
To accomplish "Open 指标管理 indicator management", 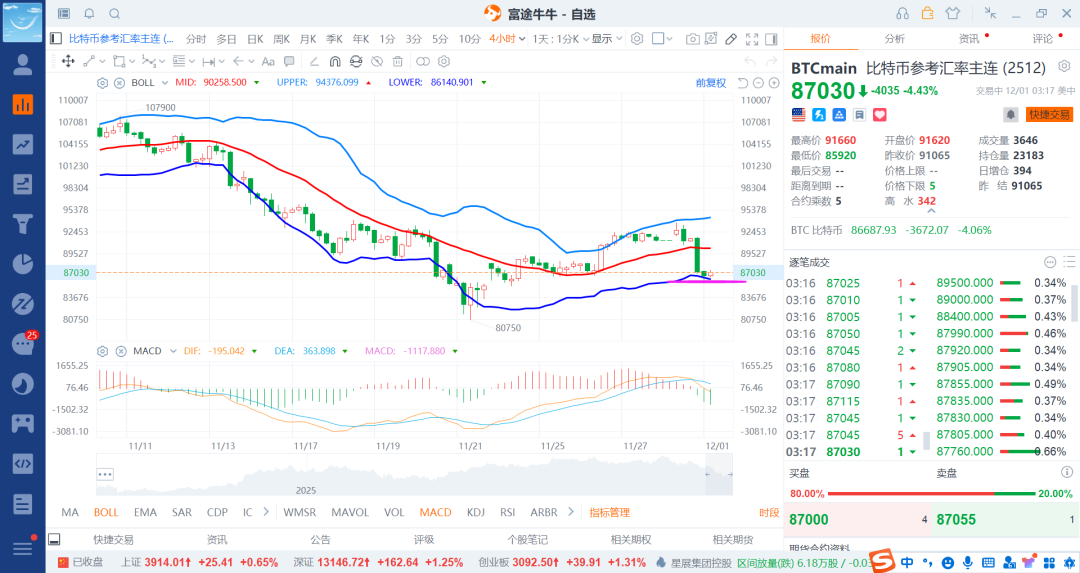I will (609, 512).
